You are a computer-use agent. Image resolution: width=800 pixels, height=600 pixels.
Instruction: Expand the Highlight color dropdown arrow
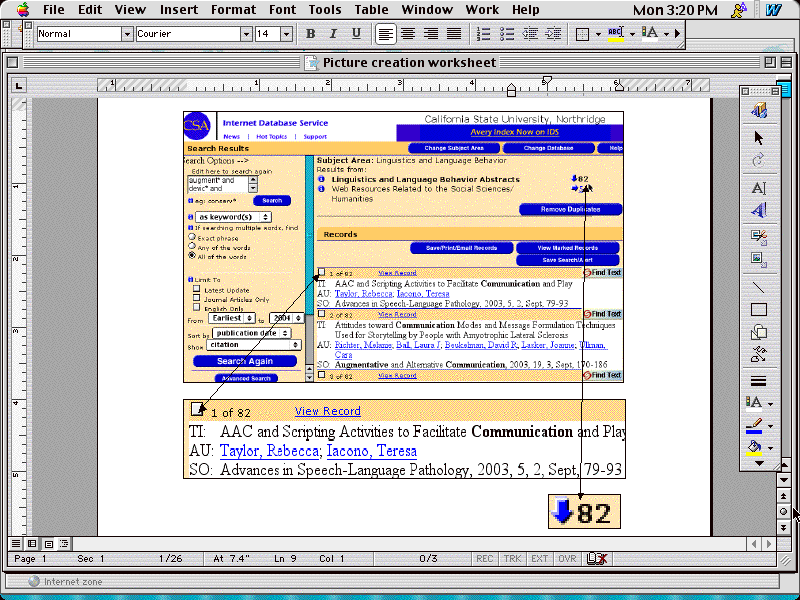[x=632, y=34]
